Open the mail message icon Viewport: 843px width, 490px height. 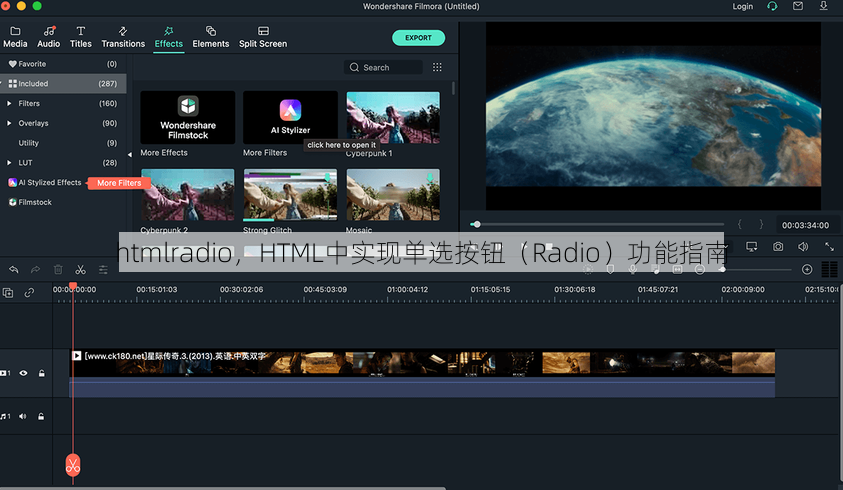click(798, 6)
